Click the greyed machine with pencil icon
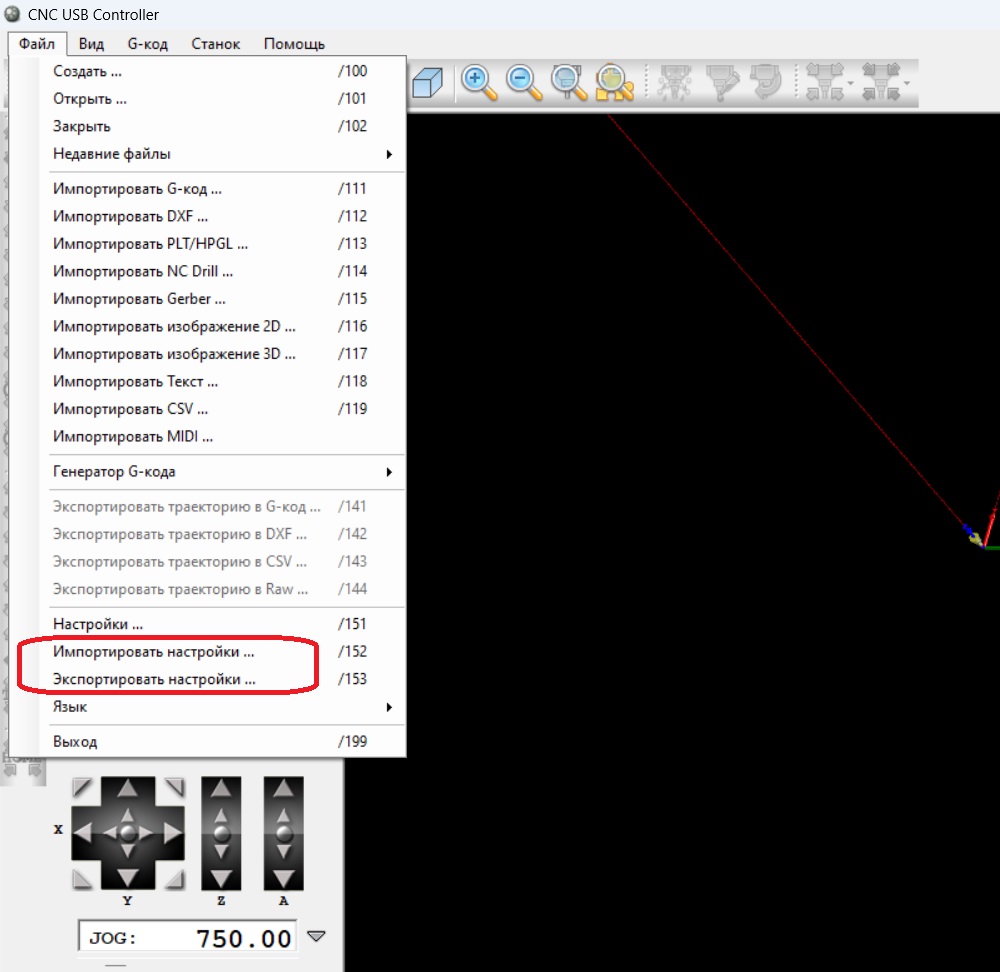The image size is (1000, 972). (x=722, y=83)
